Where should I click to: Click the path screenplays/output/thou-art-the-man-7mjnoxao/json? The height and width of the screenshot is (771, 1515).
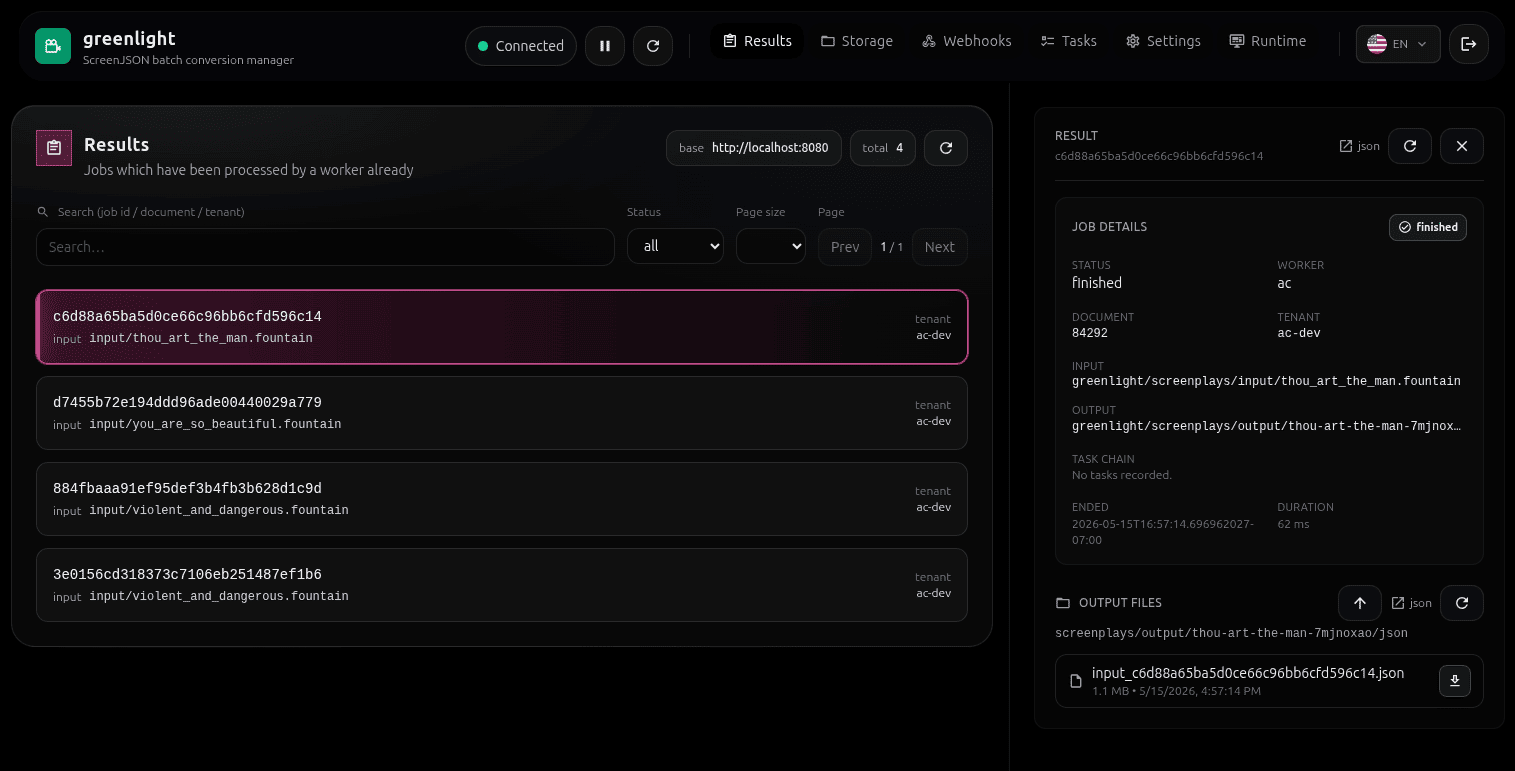coord(1232,633)
